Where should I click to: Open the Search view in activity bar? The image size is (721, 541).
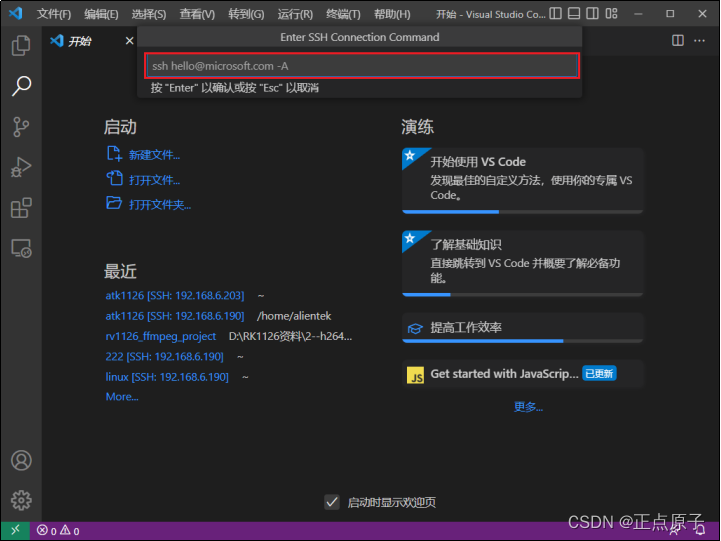(21, 86)
